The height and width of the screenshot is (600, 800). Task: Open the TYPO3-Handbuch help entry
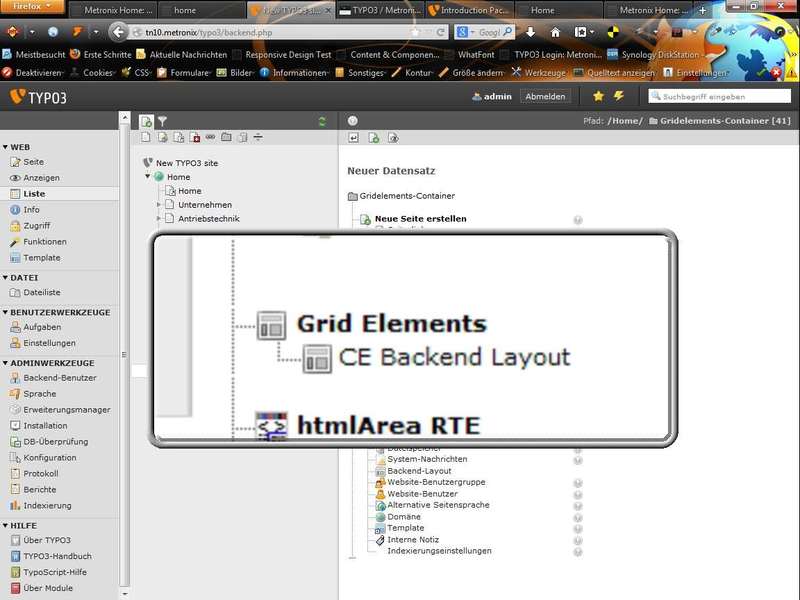[x=51, y=556]
